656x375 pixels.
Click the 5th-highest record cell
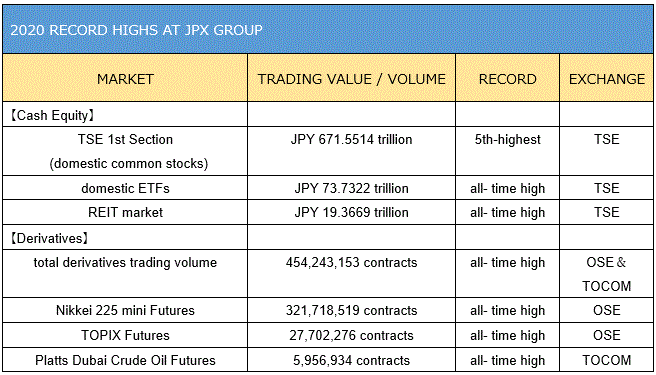[x=507, y=151]
